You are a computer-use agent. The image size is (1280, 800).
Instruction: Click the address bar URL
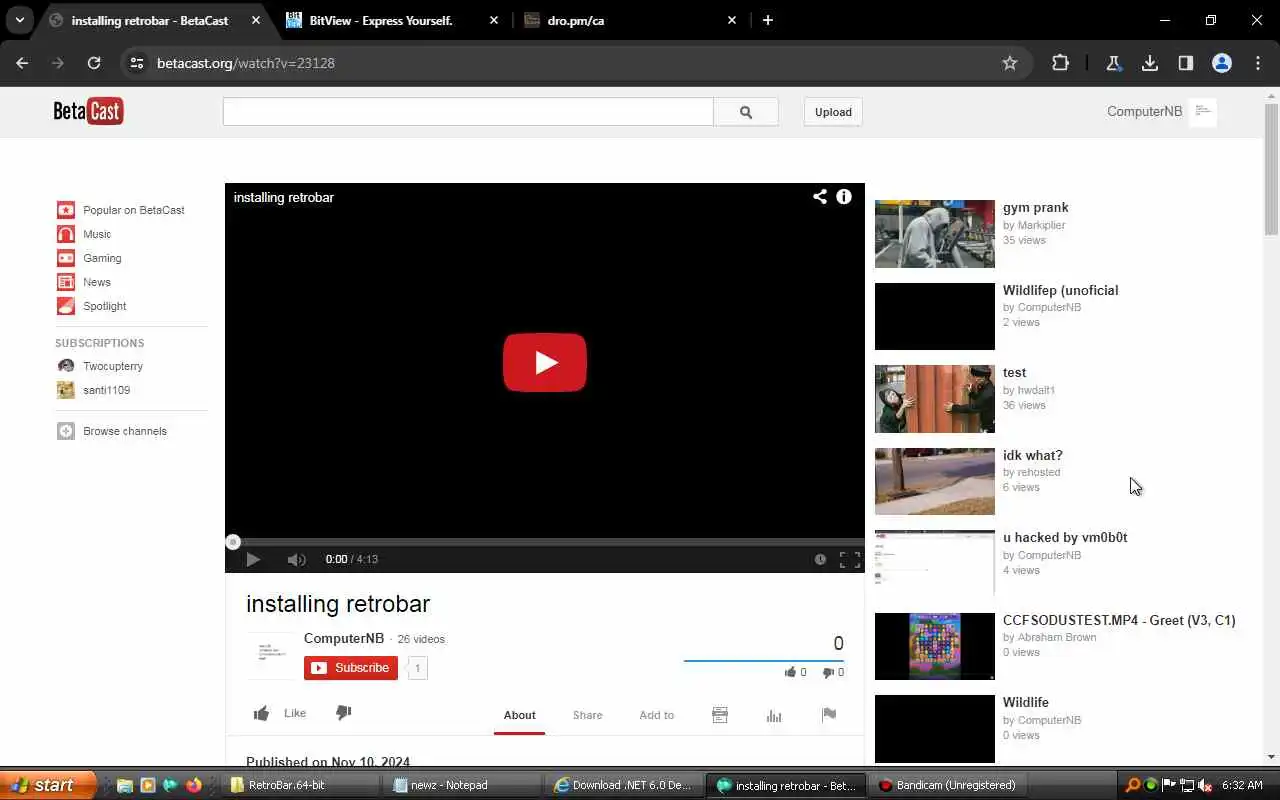(246, 63)
